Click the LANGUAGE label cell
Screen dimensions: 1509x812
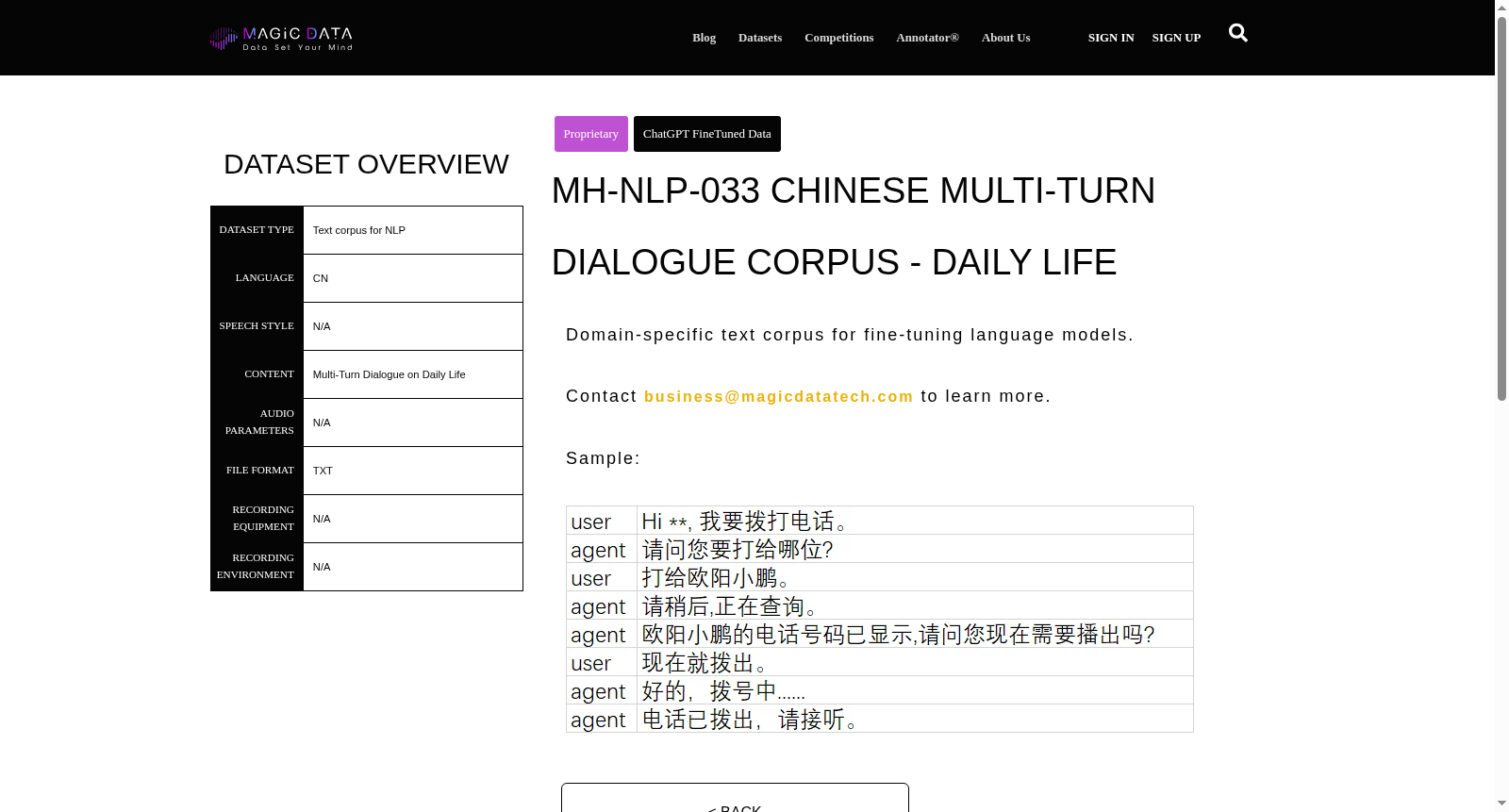[x=257, y=278]
